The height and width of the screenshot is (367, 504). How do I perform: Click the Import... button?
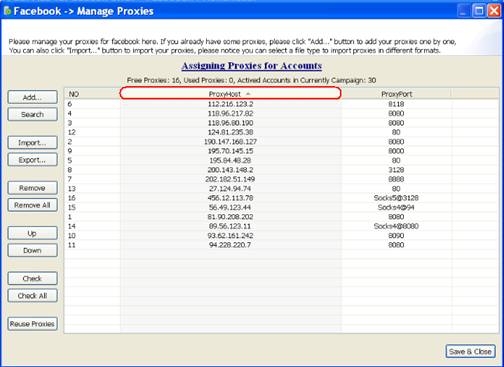(32, 143)
